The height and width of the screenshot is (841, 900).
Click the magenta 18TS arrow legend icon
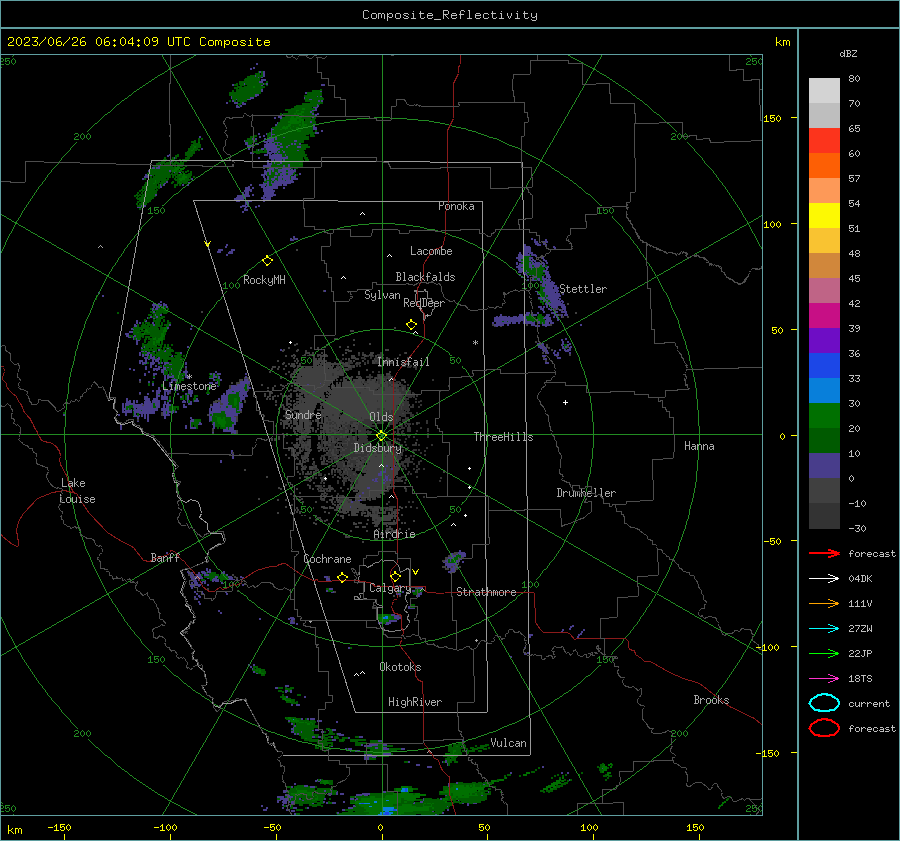pyautogui.click(x=824, y=679)
